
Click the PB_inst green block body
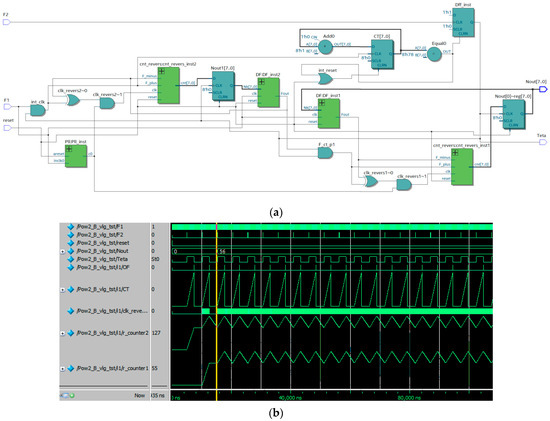(76, 156)
